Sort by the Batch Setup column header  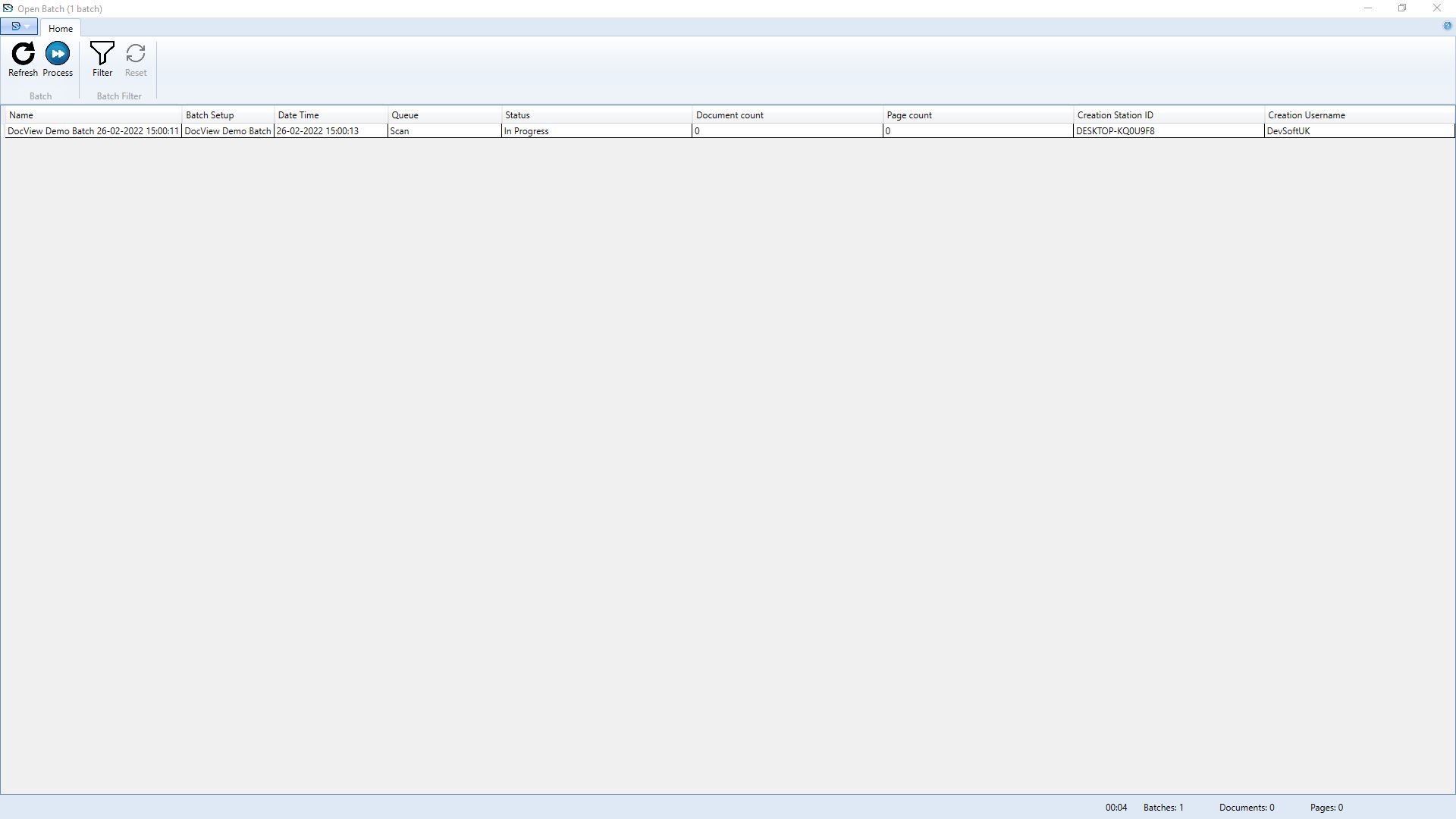(227, 115)
